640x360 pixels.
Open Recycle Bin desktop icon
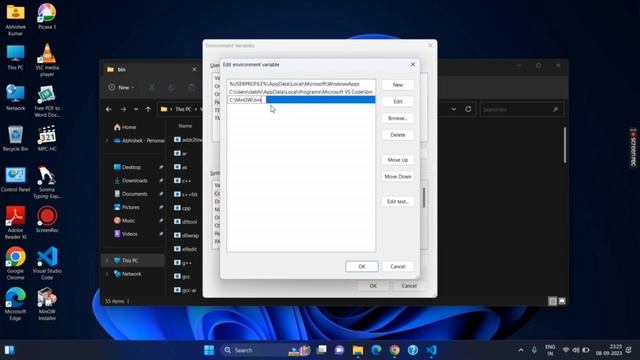coord(16,139)
